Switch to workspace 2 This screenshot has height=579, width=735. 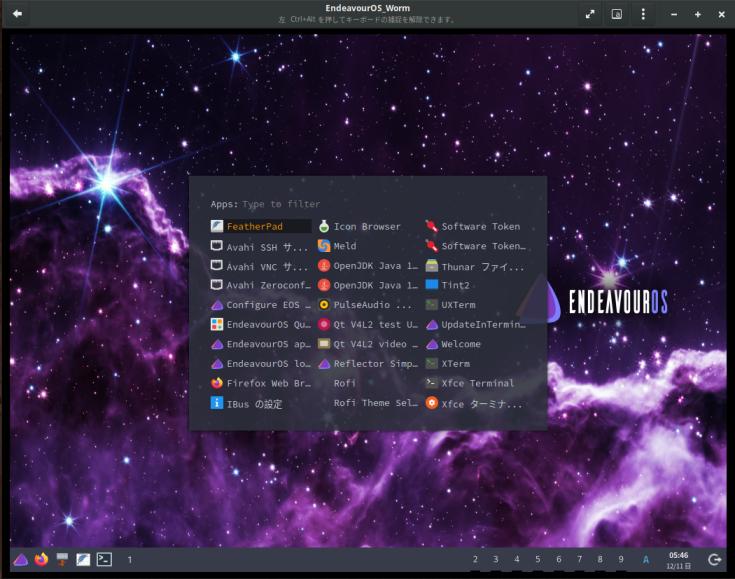pyautogui.click(x=475, y=559)
